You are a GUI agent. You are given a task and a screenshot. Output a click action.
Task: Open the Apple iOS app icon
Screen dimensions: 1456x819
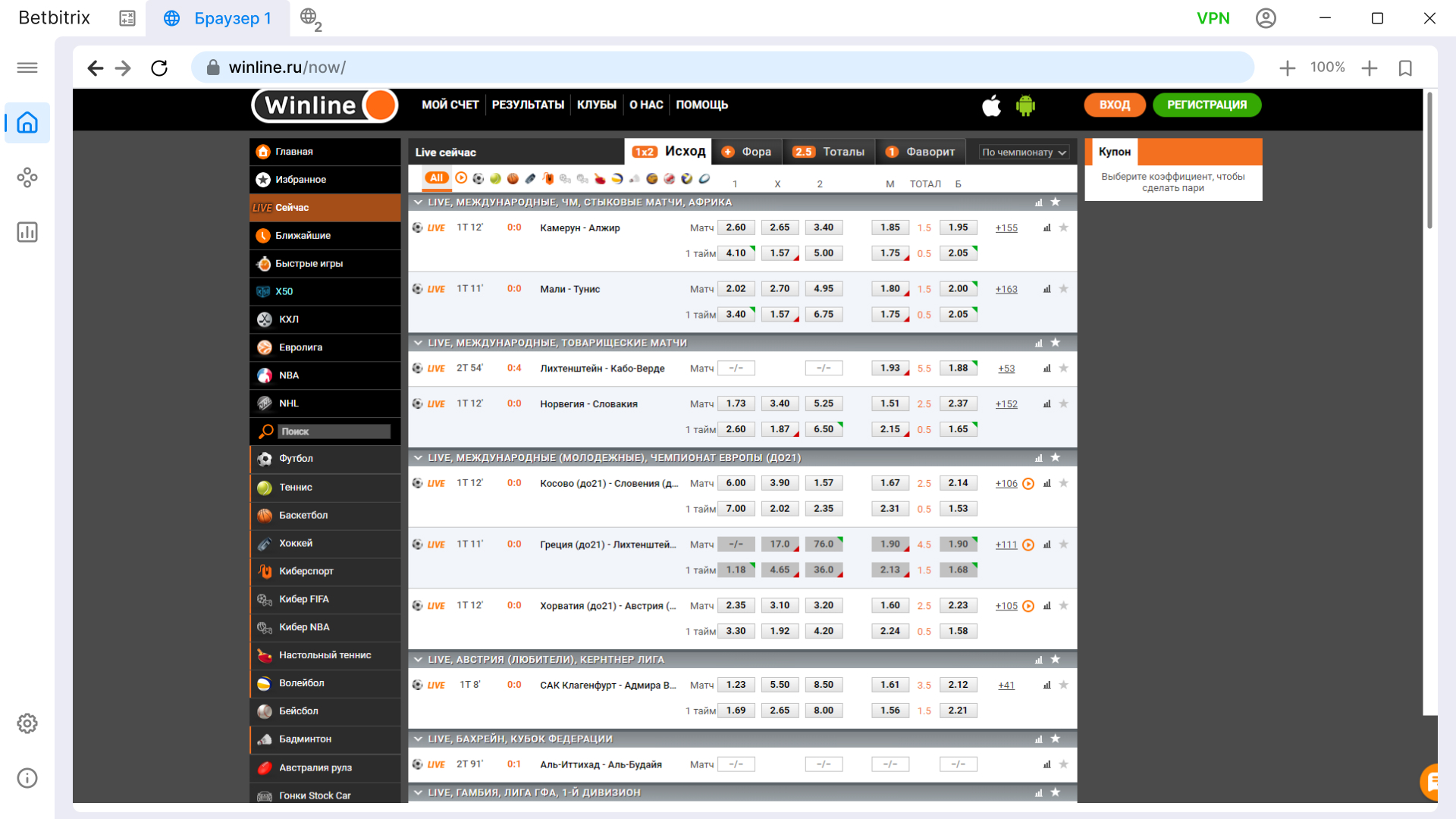(x=991, y=105)
